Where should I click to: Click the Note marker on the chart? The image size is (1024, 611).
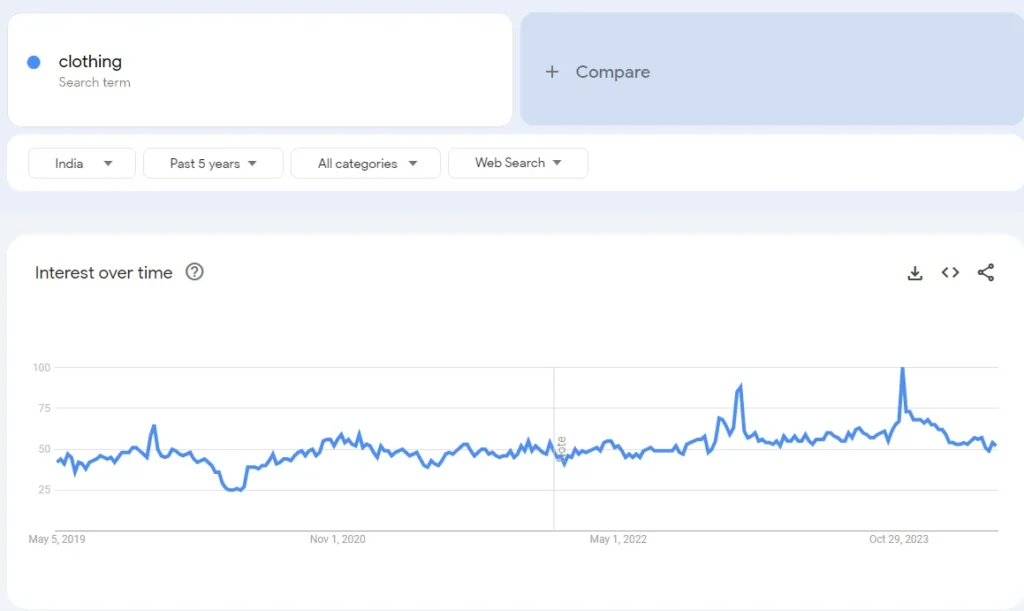561,447
